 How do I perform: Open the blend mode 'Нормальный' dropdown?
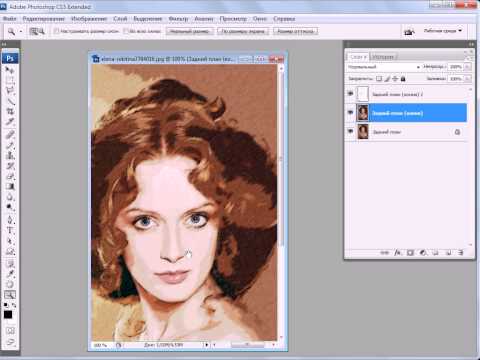[x=383, y=67]
